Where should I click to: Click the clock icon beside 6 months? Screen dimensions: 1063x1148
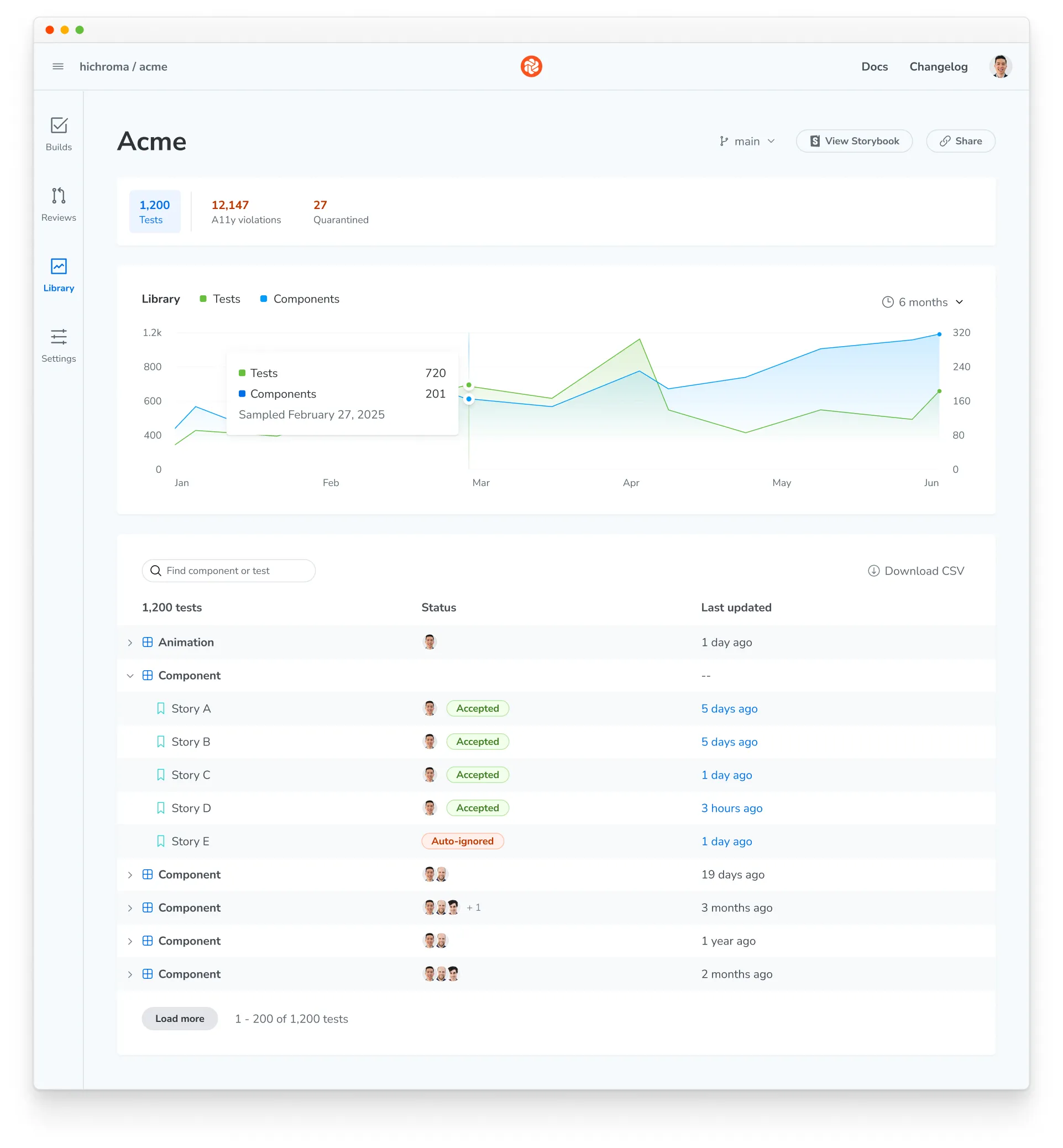click(888, 302)
